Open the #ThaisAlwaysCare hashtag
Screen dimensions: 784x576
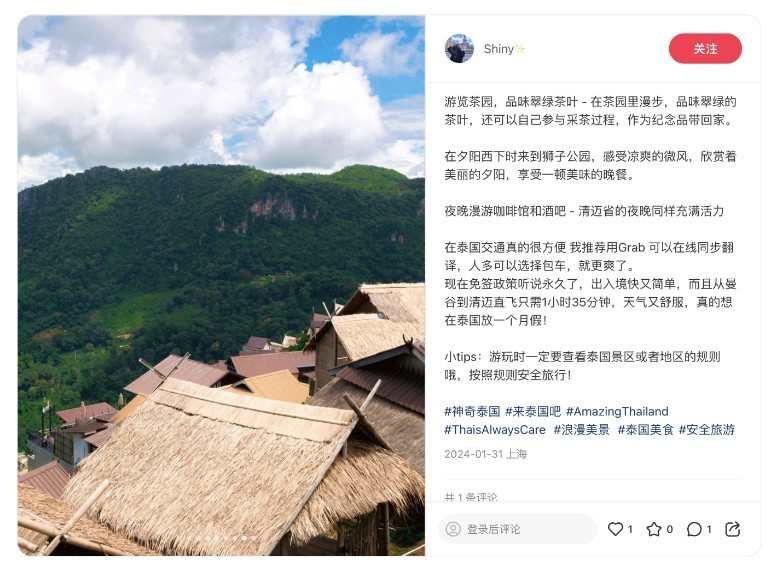[494, 430]
